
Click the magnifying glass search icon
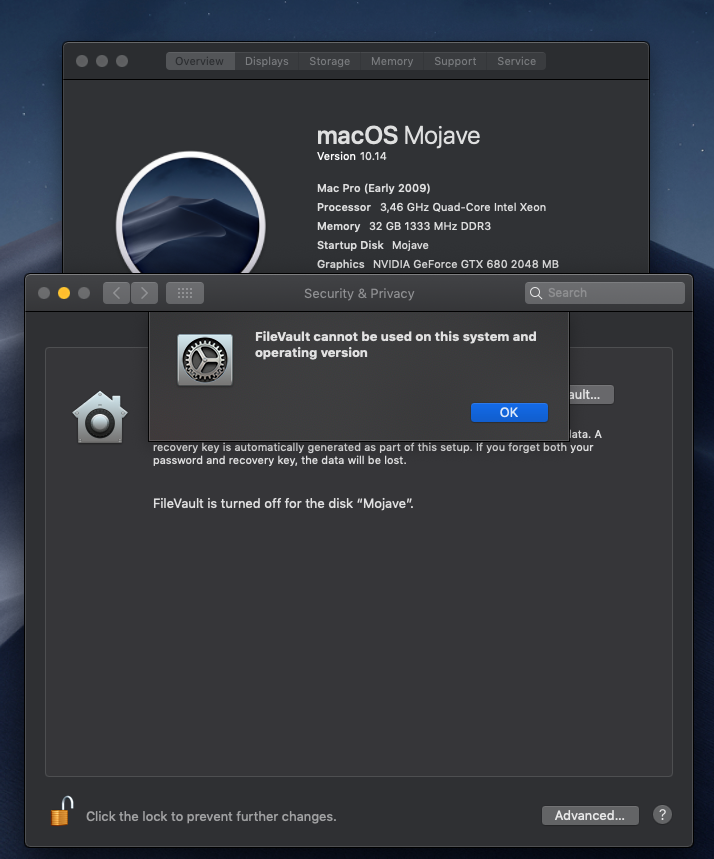pyautogui.click(x=536, y=293)
